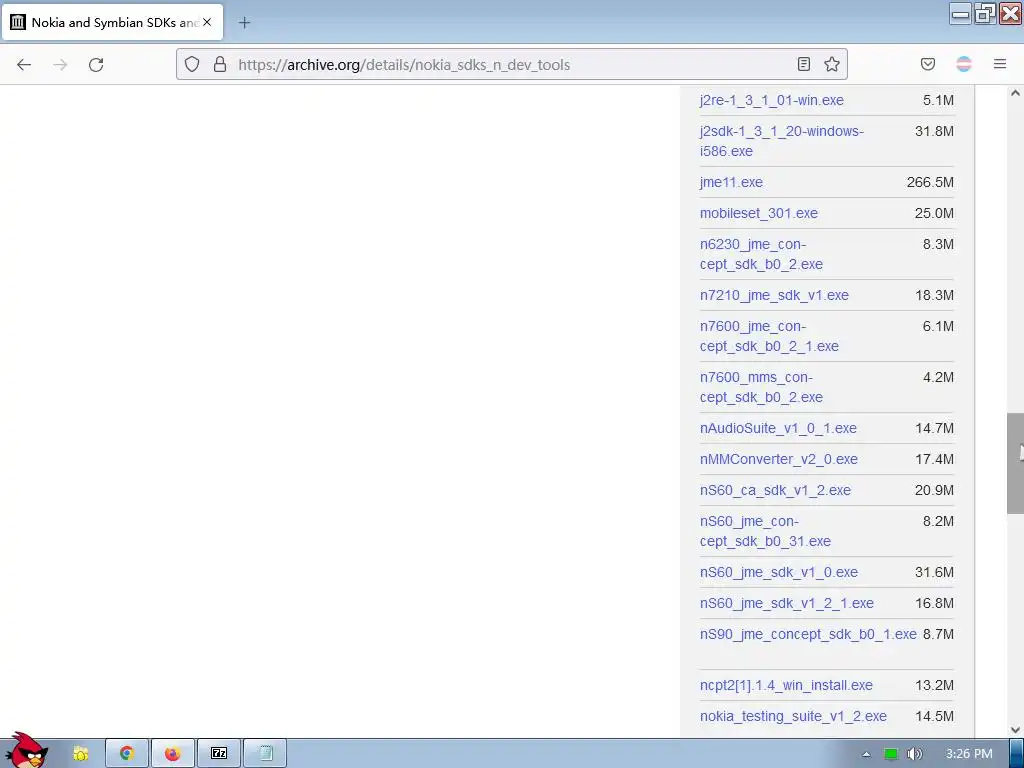View site security lock information
Screen dimensions: 1024x768
220,64
